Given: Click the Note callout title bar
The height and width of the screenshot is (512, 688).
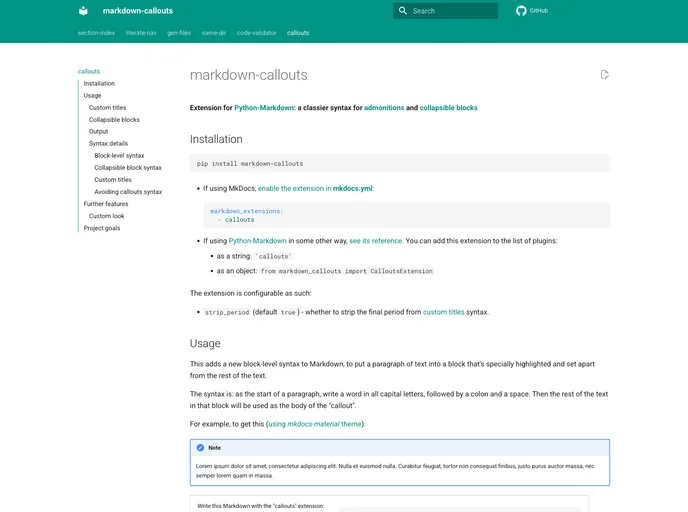Looking at the screenshot, I should click(x=400, y=448).
